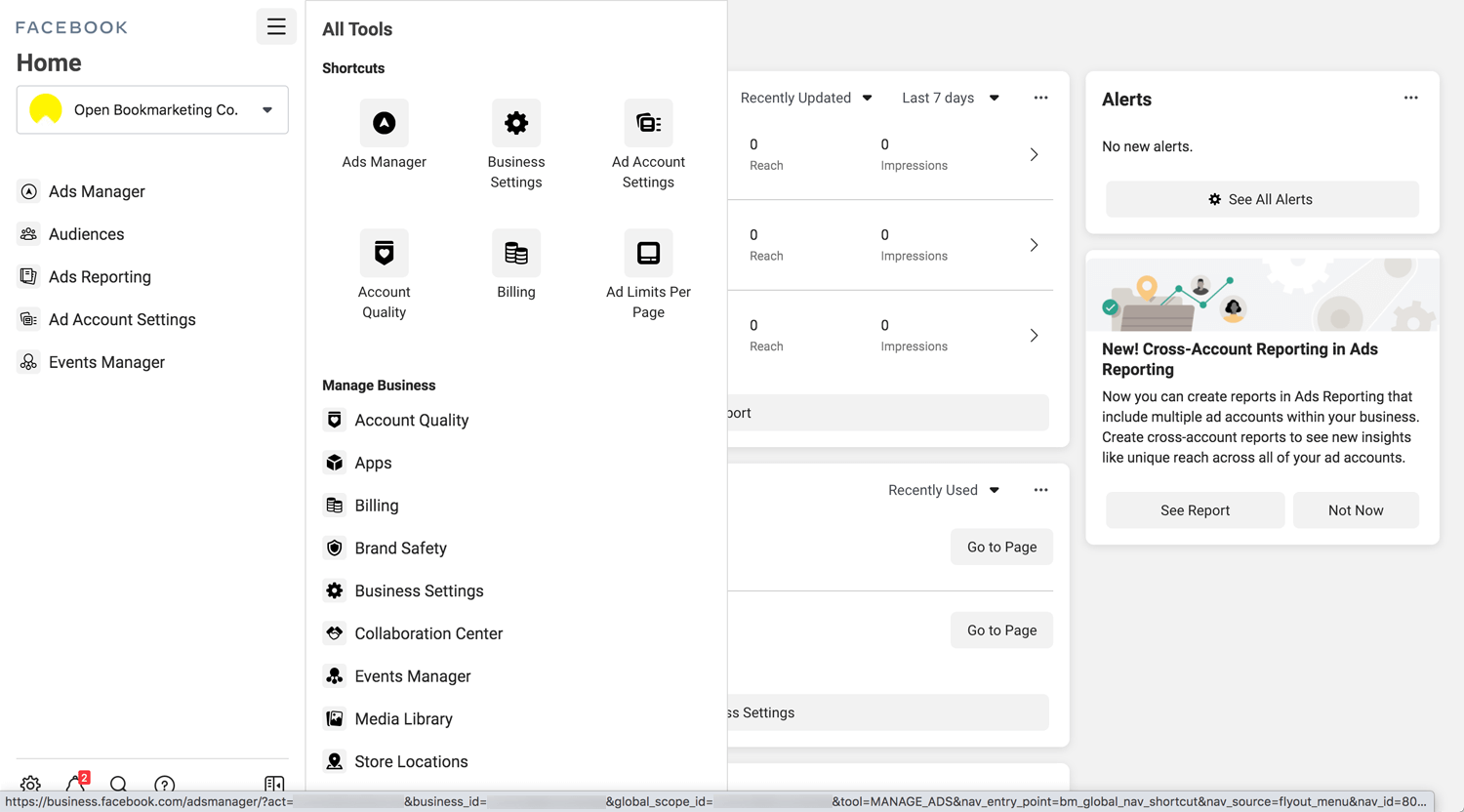Select Audiences in the left sidebar
The width and height of the screenshot is (1464, 812).
86,234
